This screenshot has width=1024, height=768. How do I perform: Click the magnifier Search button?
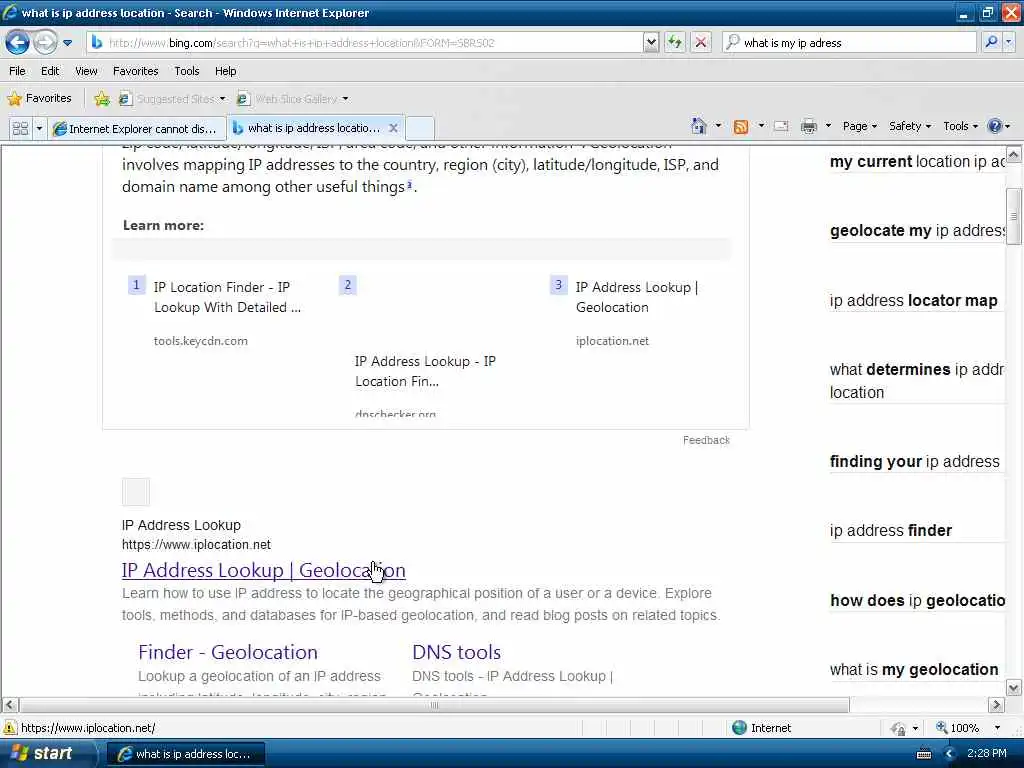(991, 42)
